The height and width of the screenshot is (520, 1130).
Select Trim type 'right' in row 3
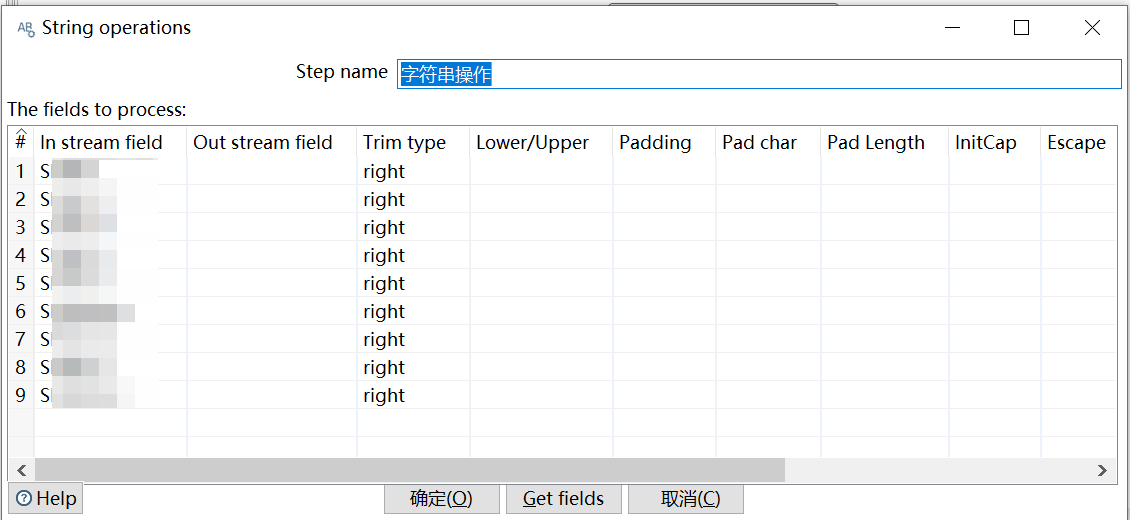[413, 228]
